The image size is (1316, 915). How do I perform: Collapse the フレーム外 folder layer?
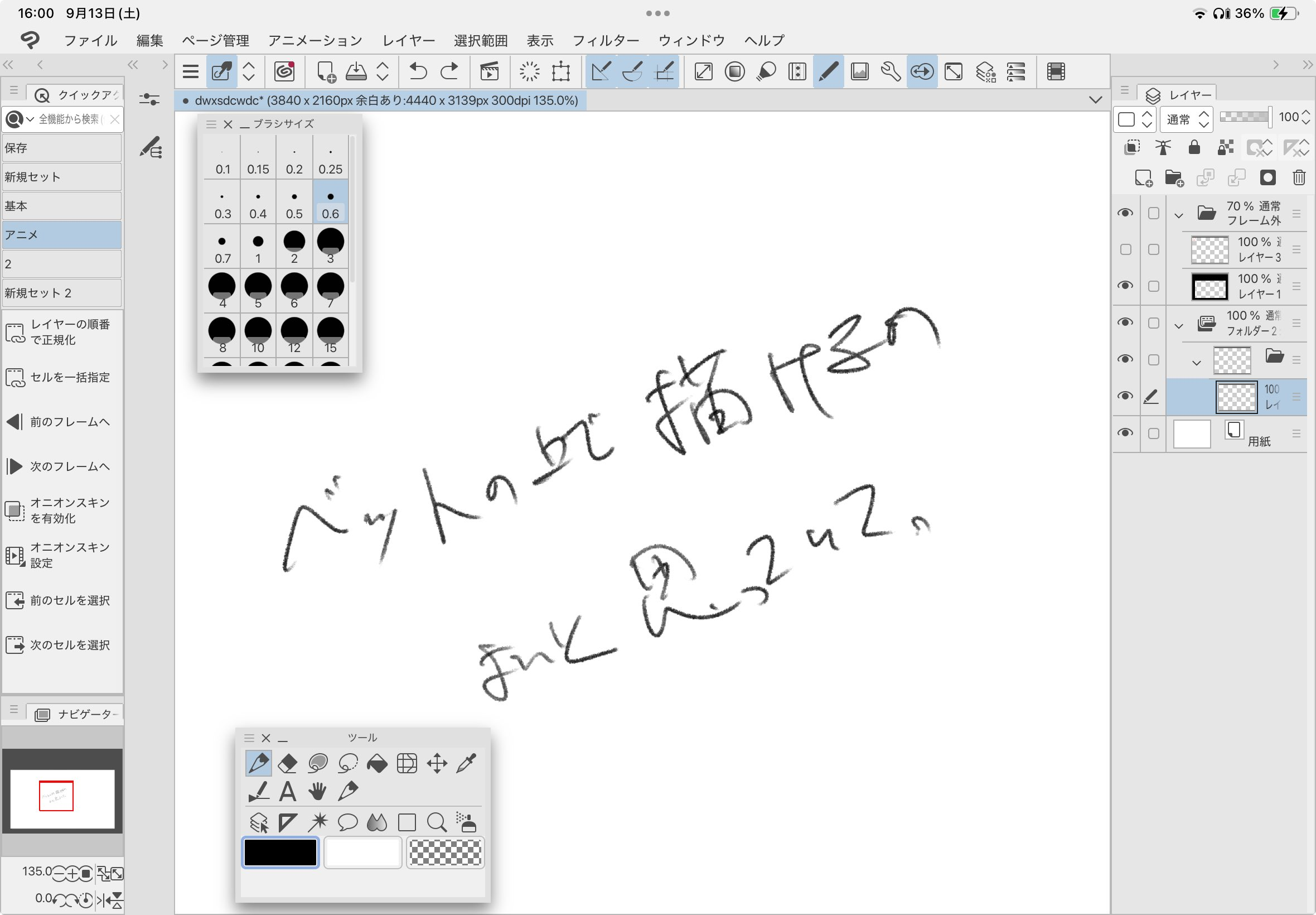(x=1178, y=215)
